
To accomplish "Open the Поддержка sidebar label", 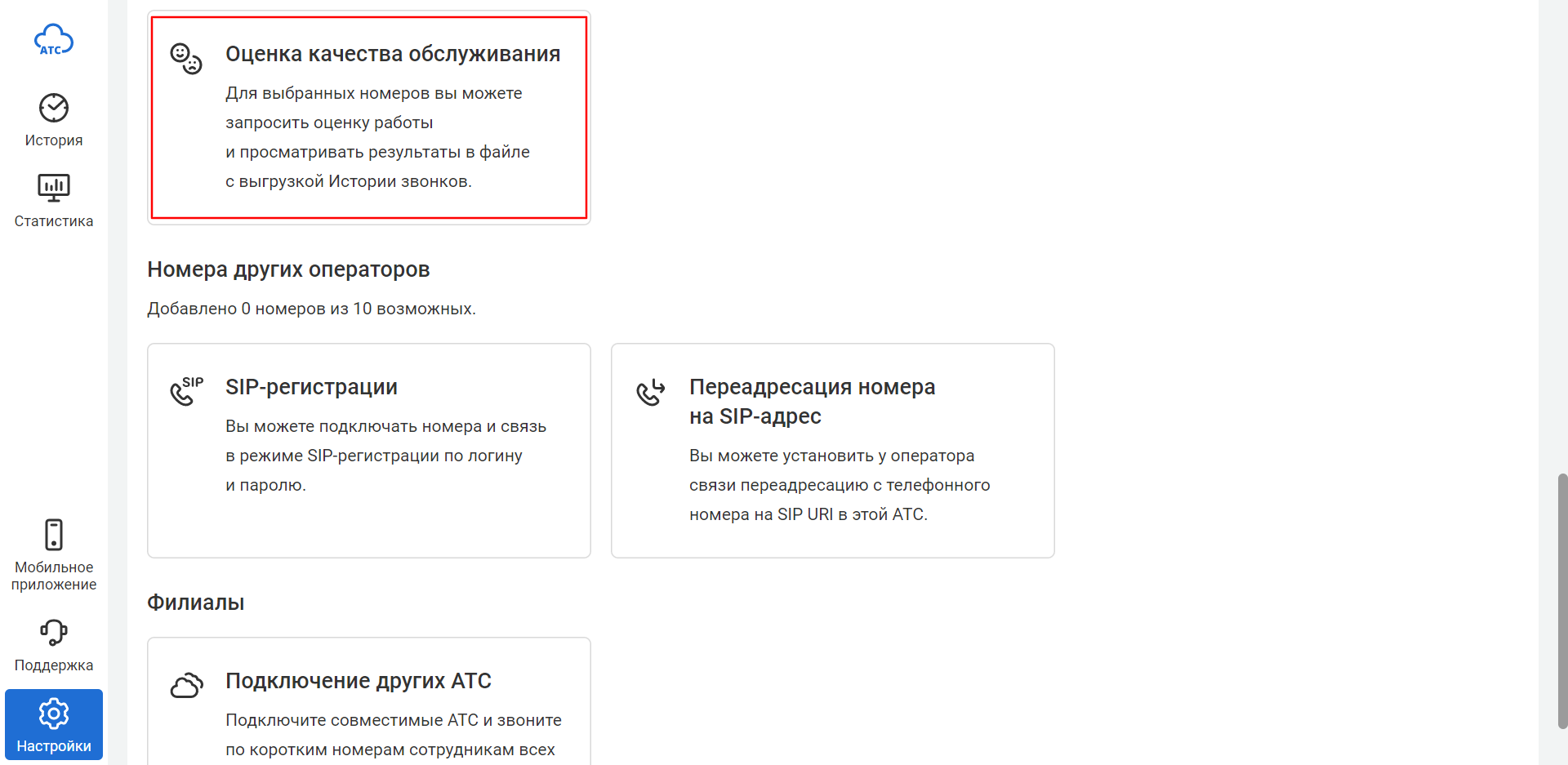I will point(54,665).
